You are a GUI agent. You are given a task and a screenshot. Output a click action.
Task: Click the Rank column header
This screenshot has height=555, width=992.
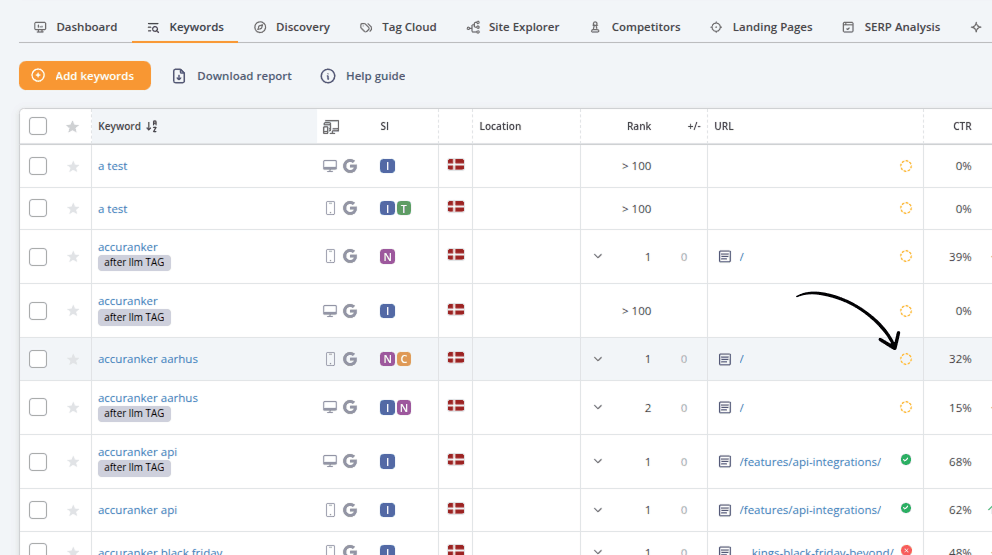[639, 126]
